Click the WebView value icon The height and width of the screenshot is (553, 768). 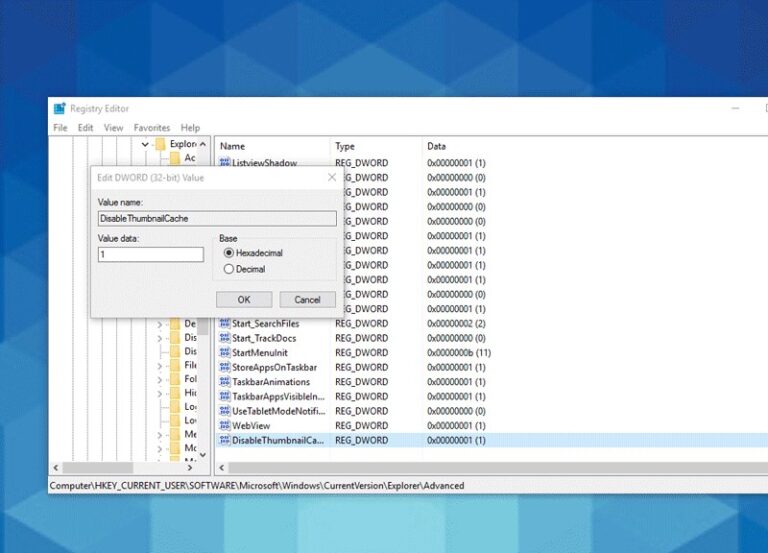pyautogui.click(x=224, y=426)
